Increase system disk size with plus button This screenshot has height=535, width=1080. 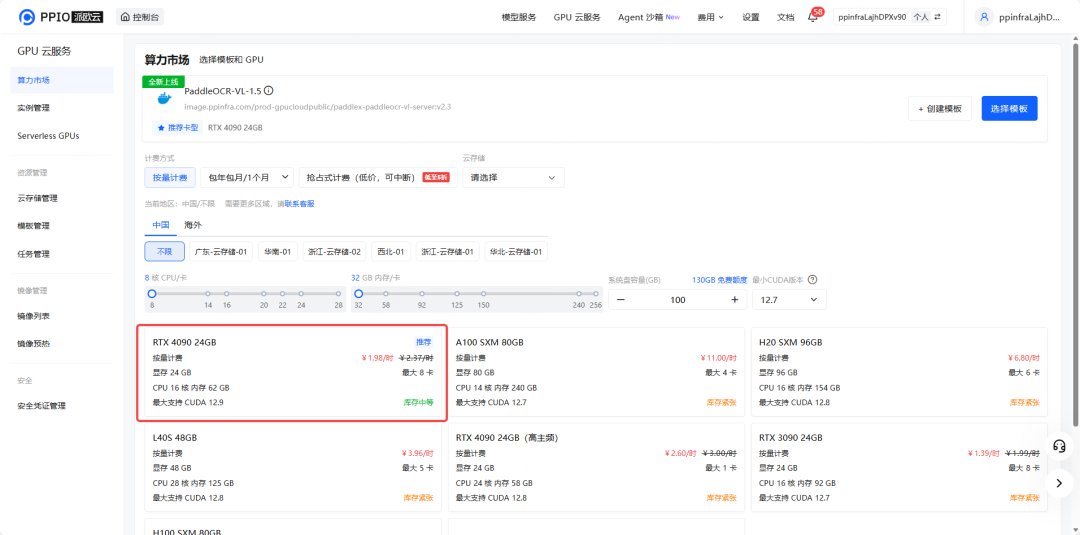[734, 300]
